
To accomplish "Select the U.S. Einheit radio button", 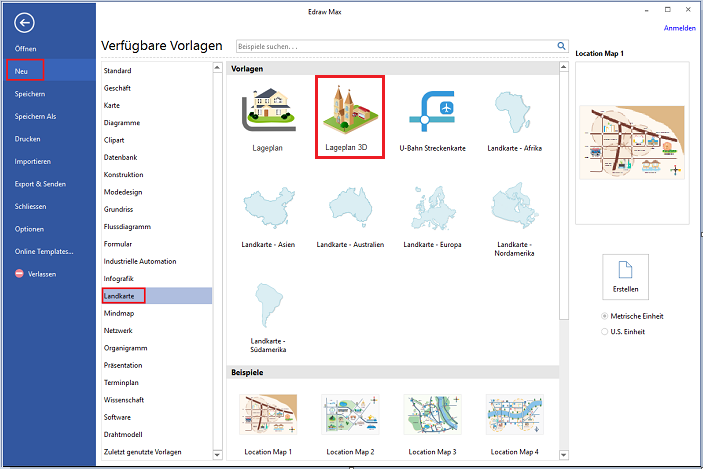I will pos(604,332).
